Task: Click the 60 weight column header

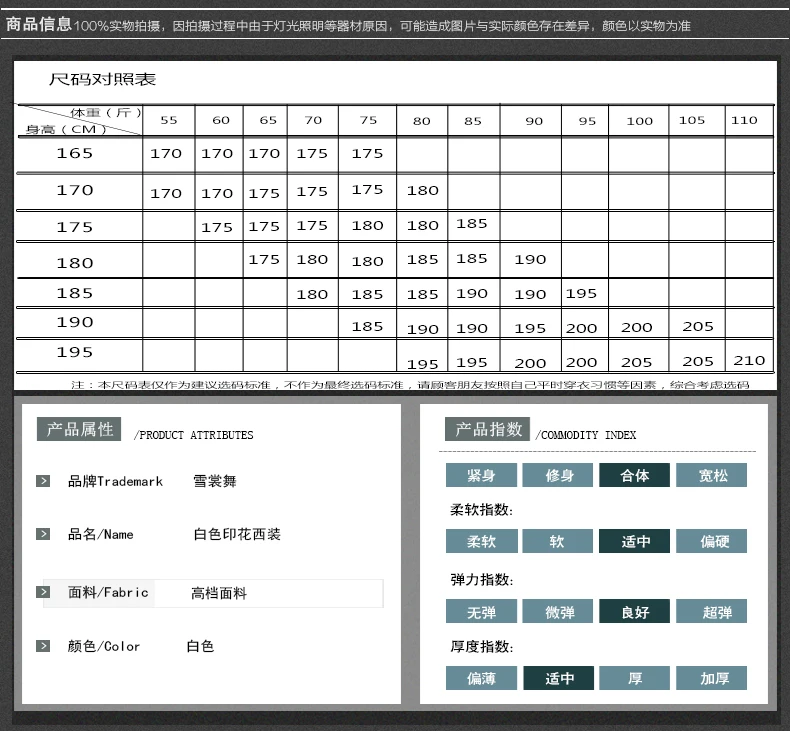Action: point(221,120)
